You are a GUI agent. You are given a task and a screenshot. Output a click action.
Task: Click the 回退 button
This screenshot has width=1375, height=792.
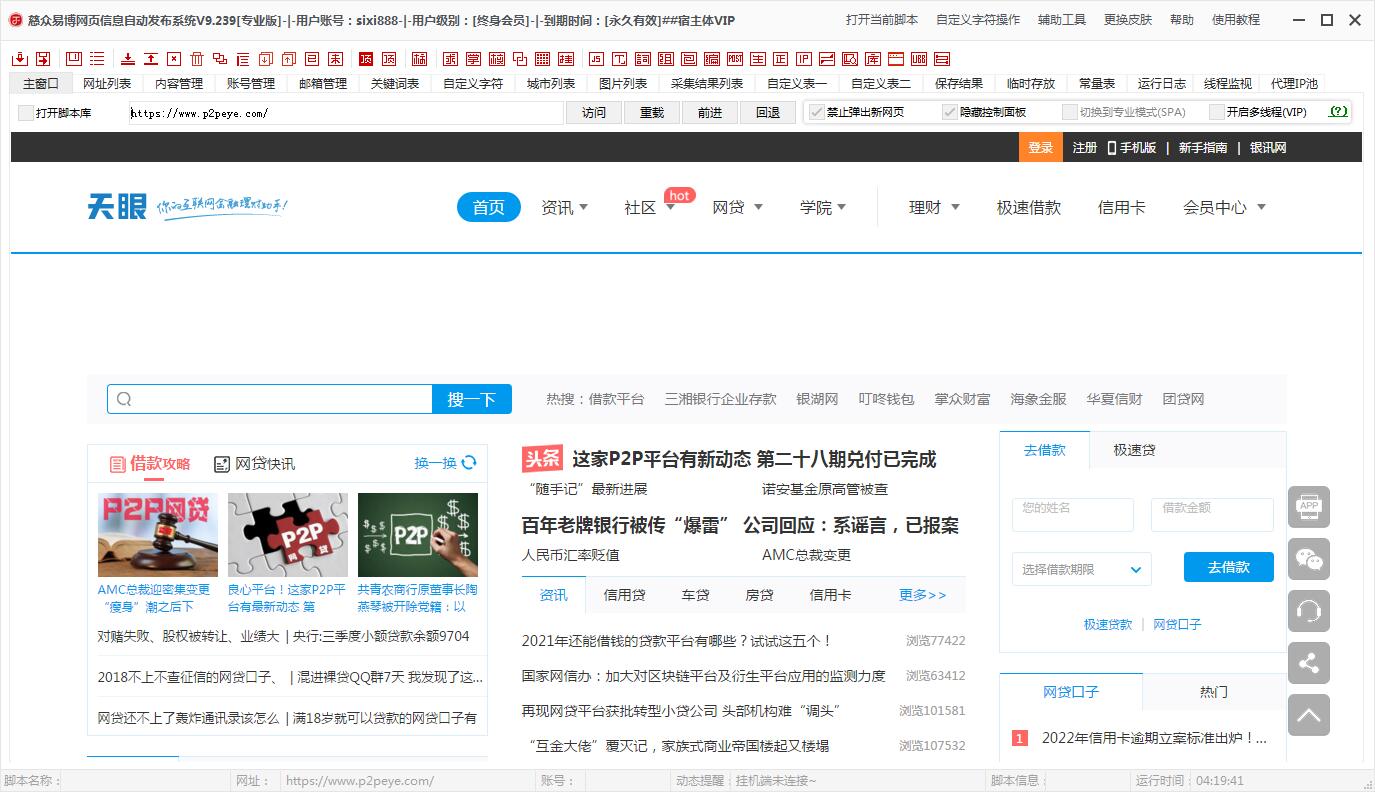point(768,112)
